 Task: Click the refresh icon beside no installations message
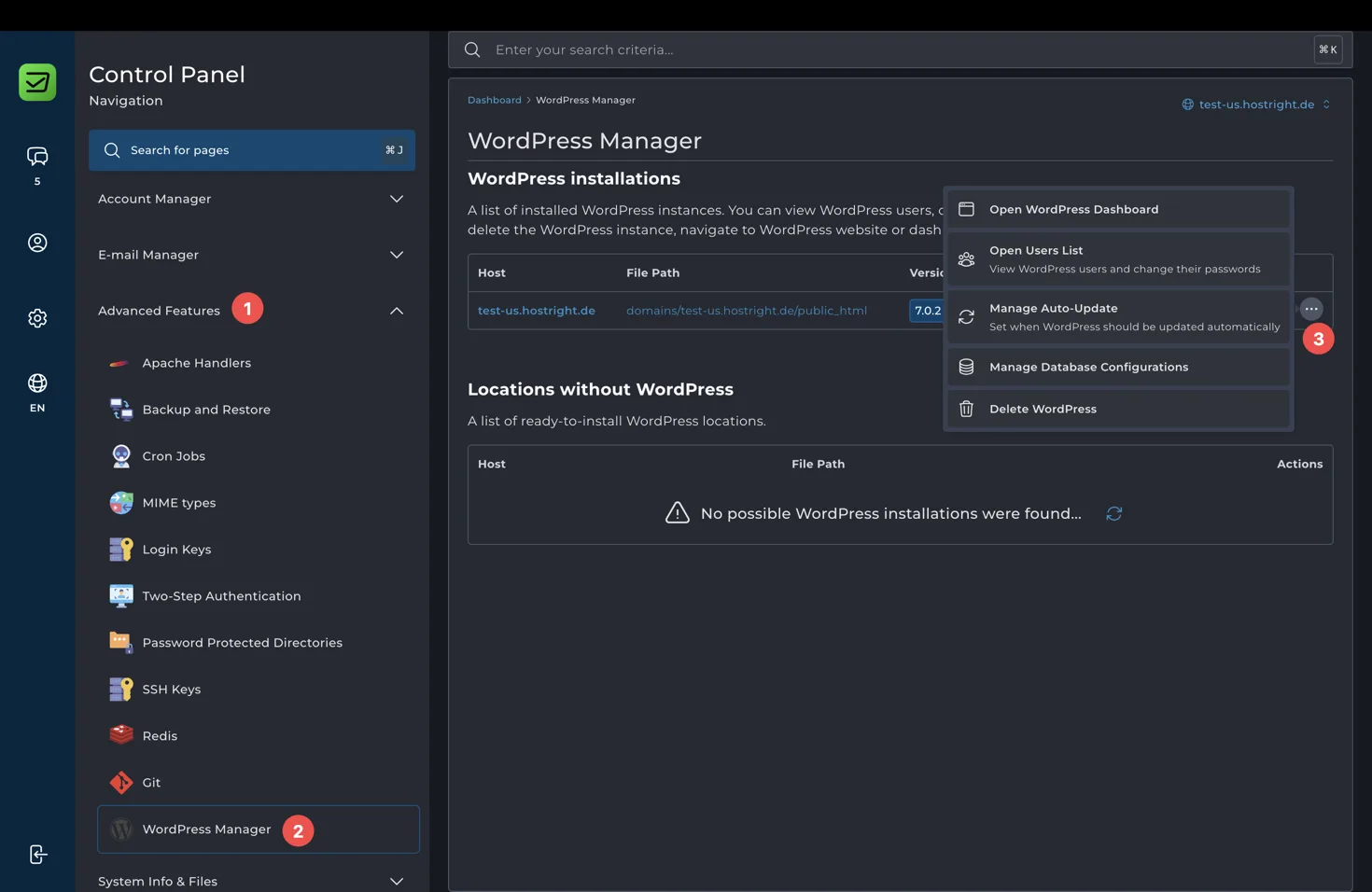click(1113, 514)
